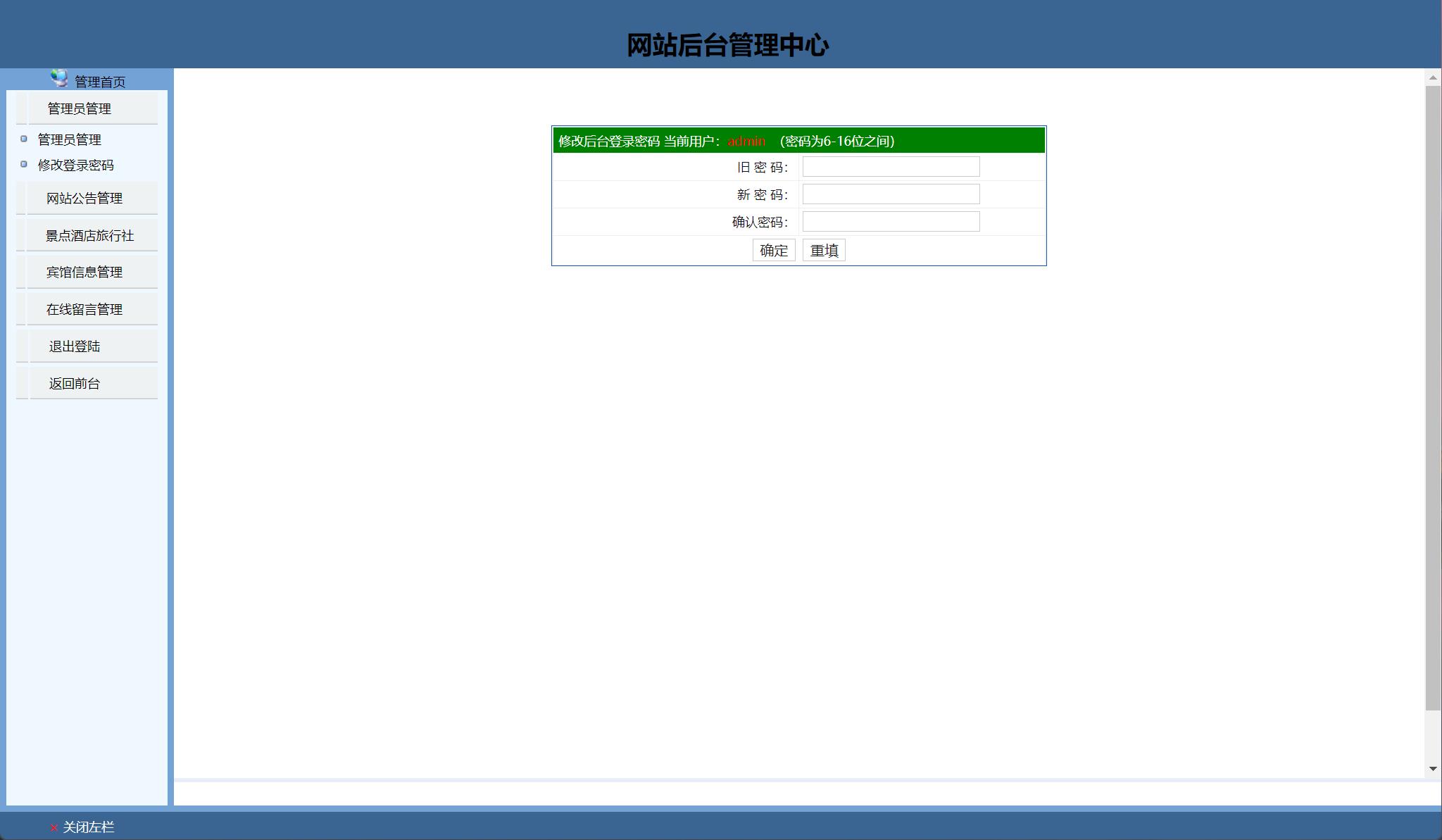Open 修改登录密码 submenu link

click(75, 165)
